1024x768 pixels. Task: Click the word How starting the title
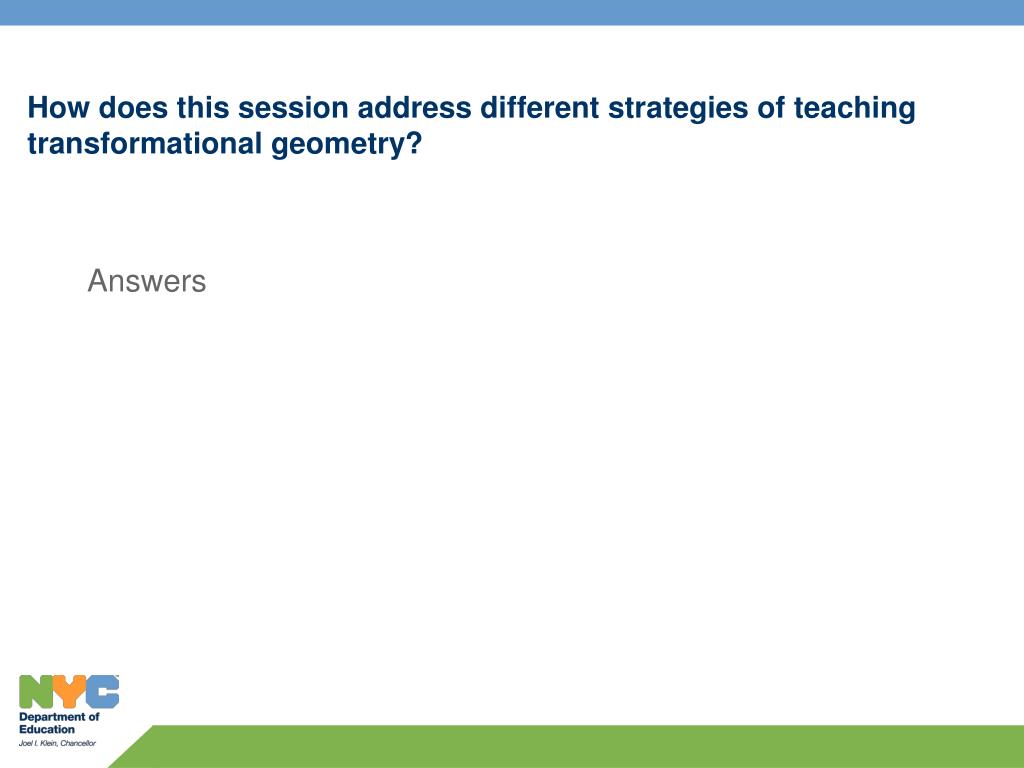coord(58,108)
